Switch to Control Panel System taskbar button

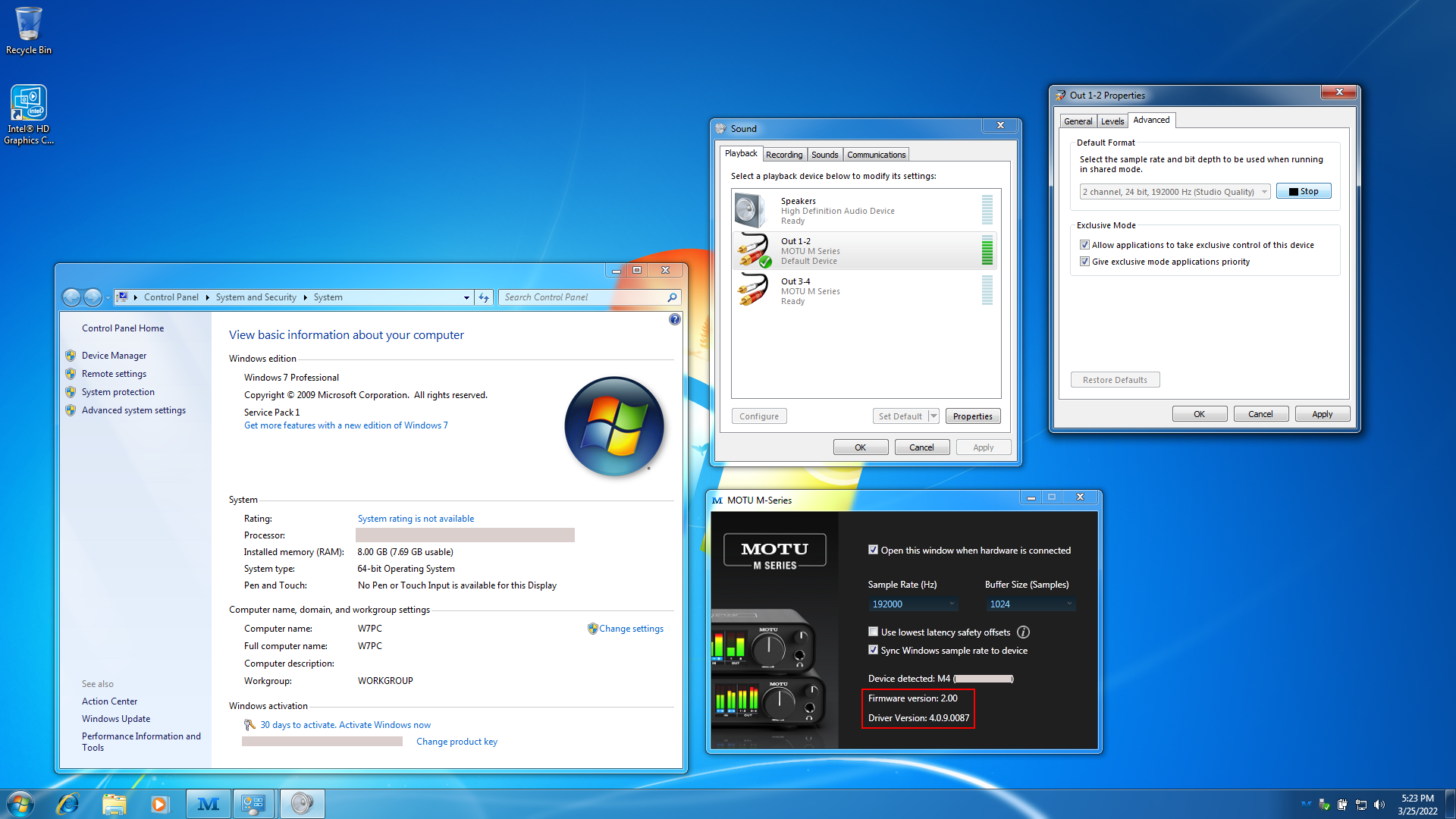[x=254, y=804]
